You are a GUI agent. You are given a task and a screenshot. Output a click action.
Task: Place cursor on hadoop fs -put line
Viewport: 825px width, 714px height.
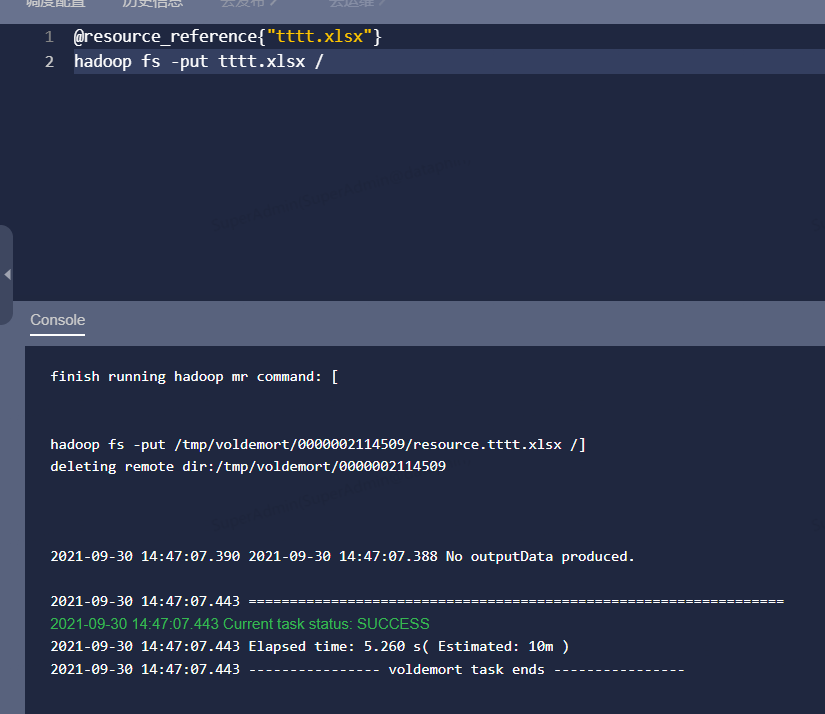click(x=198, y=62)
